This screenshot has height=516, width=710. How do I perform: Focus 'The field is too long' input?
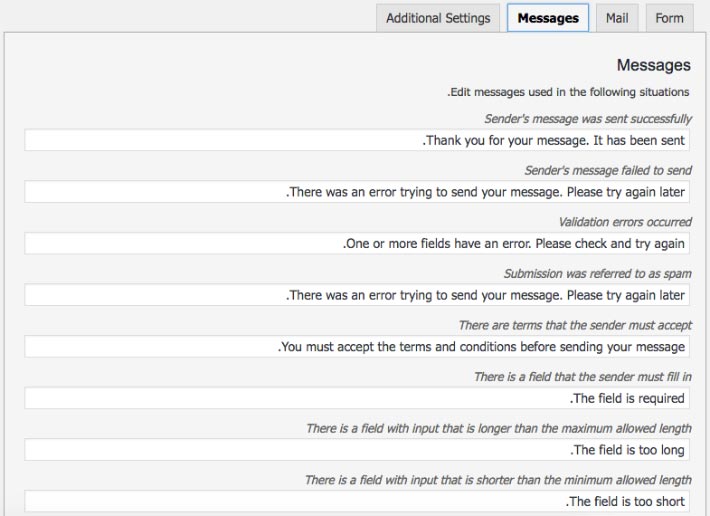point(357,450)
